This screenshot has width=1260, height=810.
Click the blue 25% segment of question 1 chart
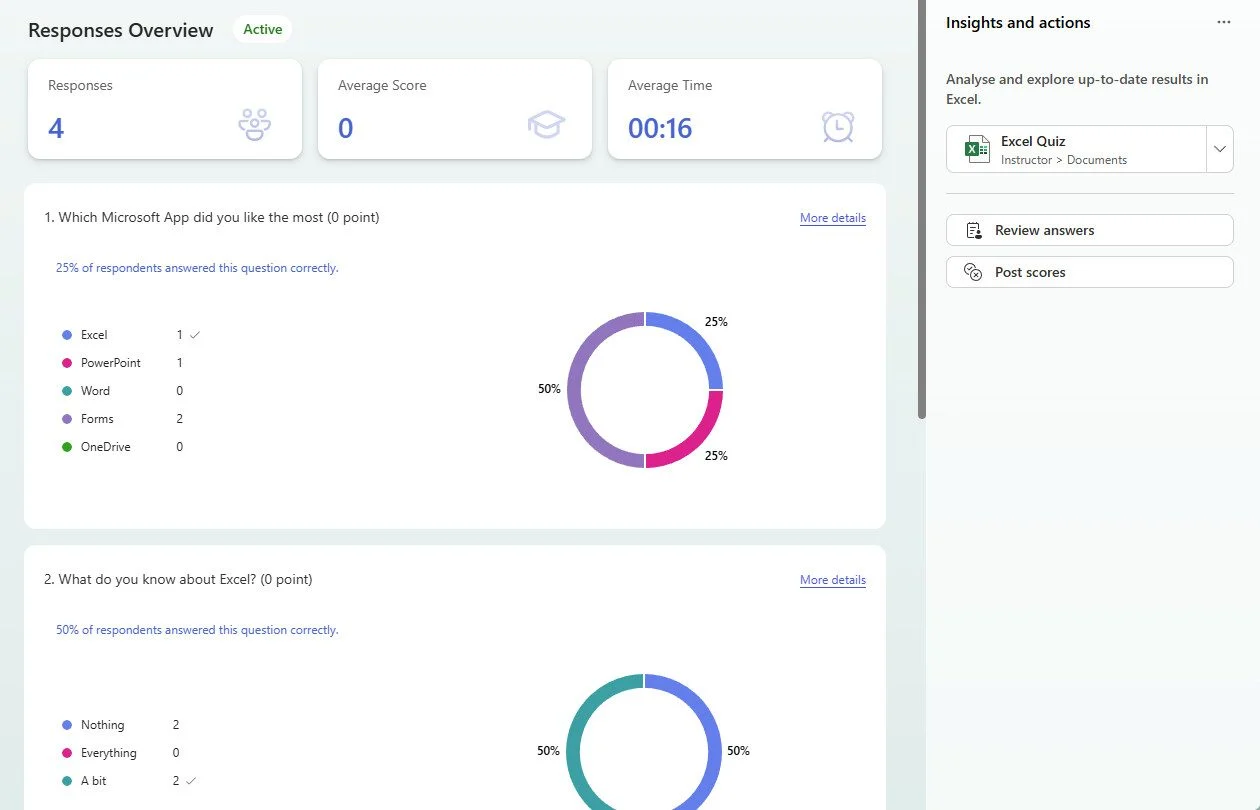pos(694,341)
